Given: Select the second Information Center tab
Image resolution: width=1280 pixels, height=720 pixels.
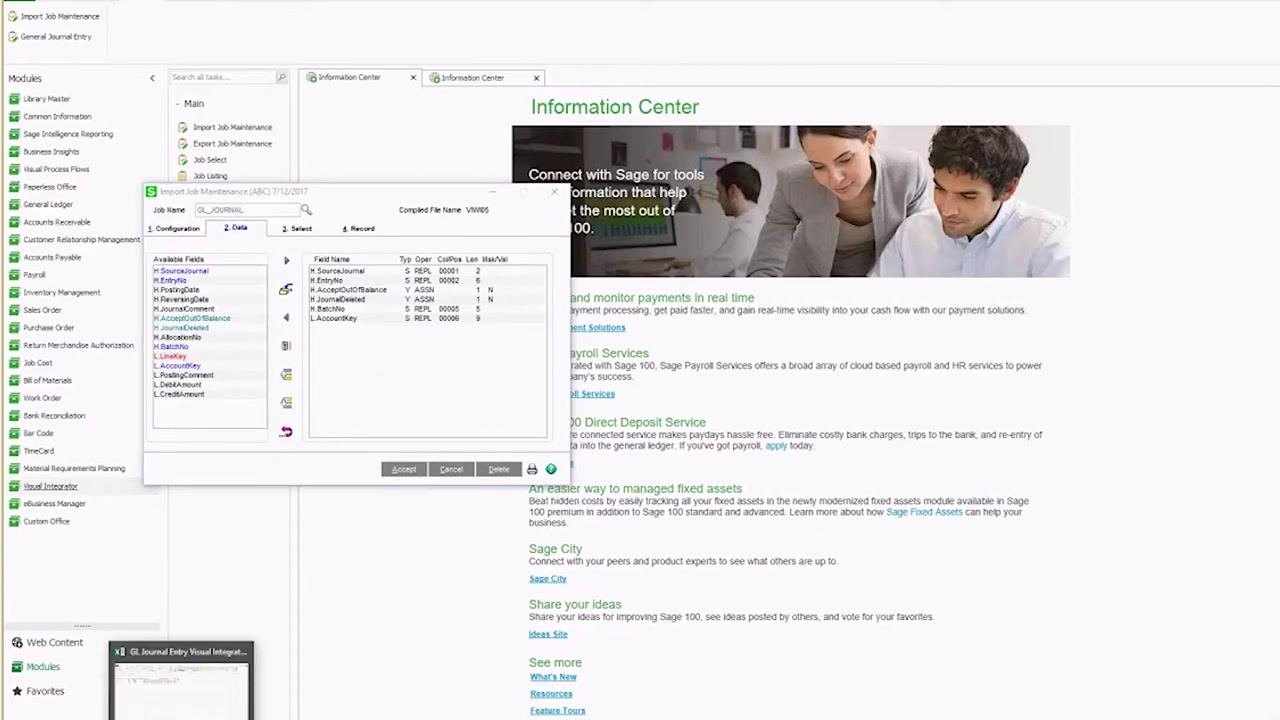Looking at the screenshot, I should click(472, 77).
